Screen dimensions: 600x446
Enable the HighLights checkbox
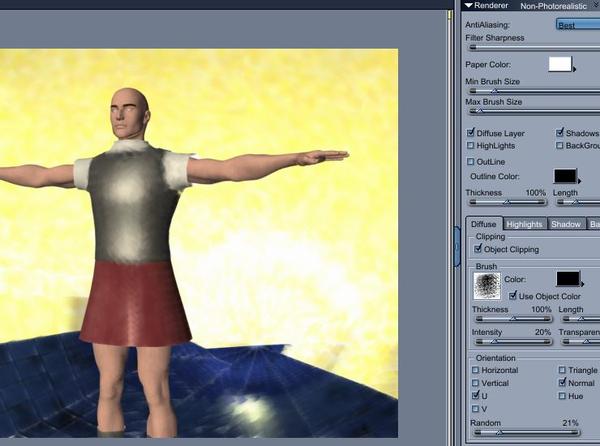471,145
